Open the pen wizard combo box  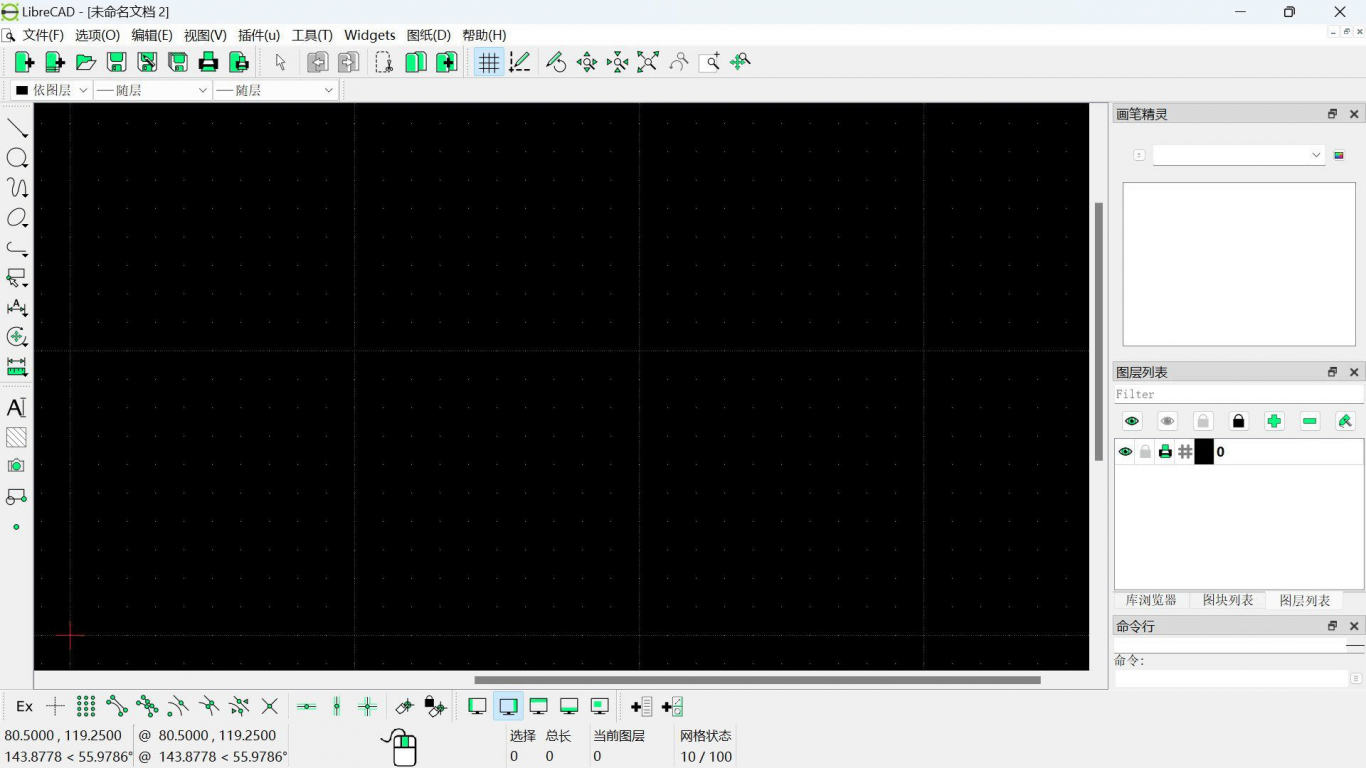(1238, 155)
